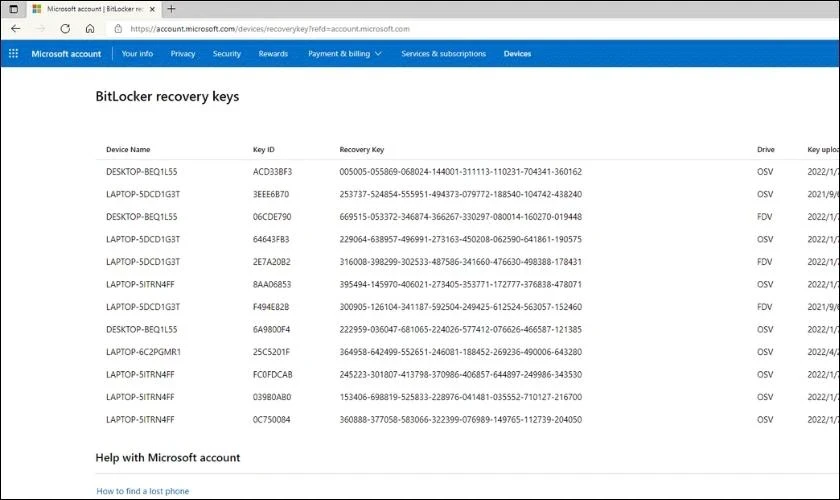Open the Privacy section
Screen dimensions: 840x500
(x=183, y=54)
